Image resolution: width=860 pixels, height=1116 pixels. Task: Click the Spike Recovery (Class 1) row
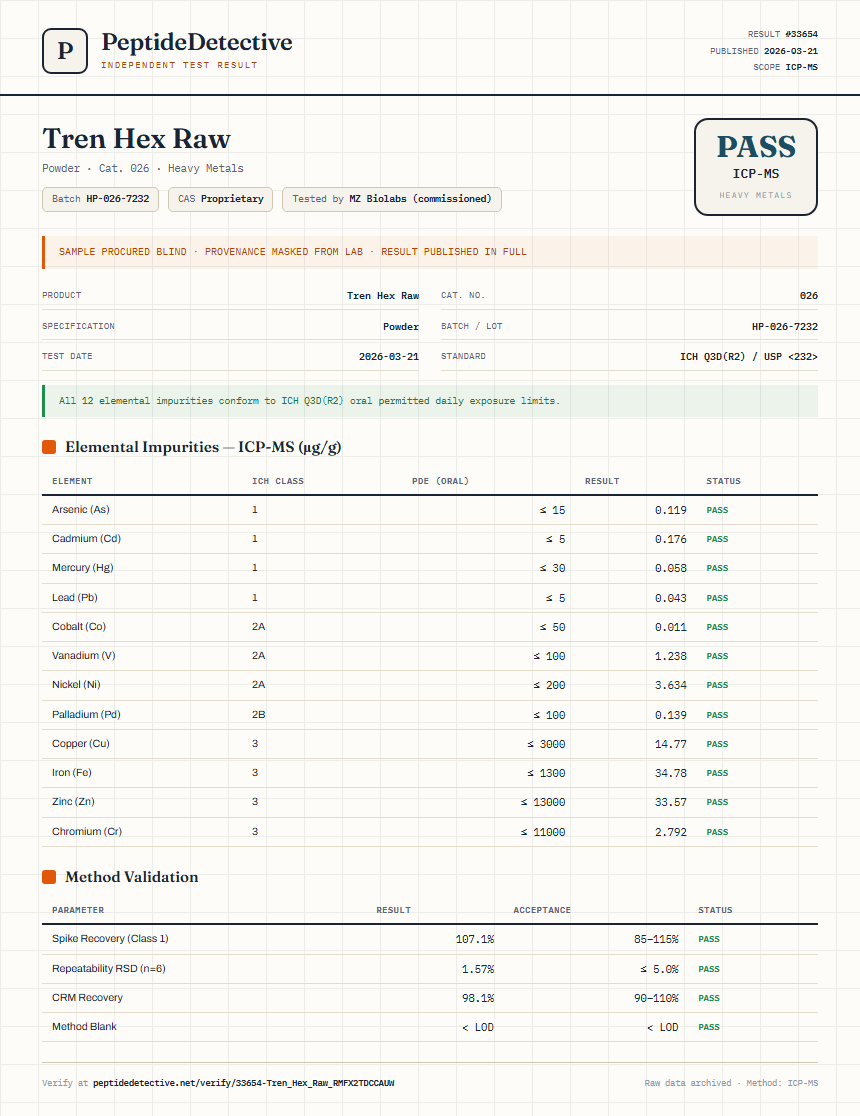[430, 939]
